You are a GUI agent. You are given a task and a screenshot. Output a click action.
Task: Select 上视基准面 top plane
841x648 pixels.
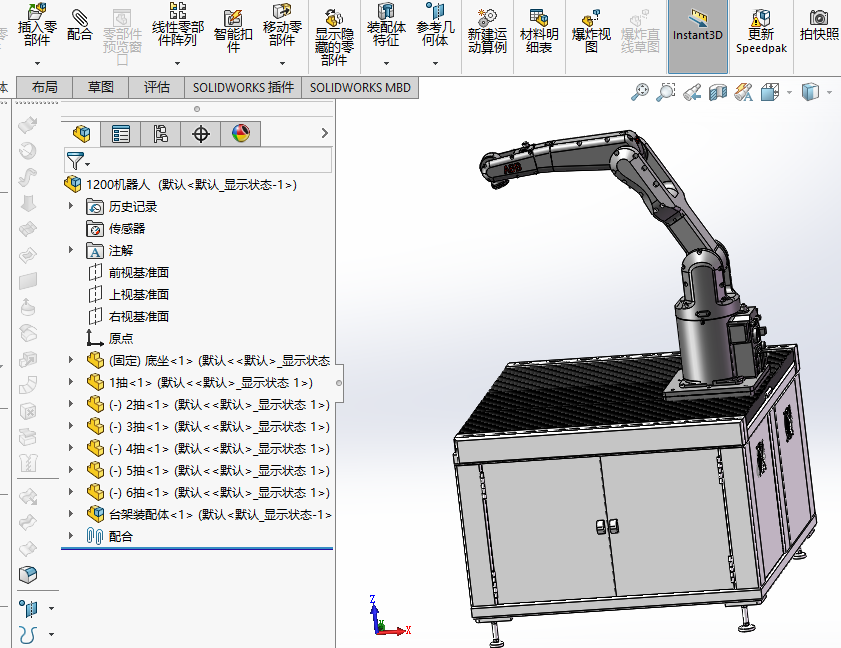pyautogui.click(x=128, y=294)
